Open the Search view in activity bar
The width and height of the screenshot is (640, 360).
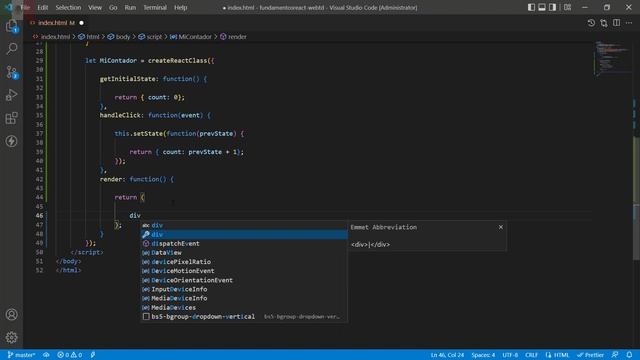pyautogui.click(x=11, y=49)
